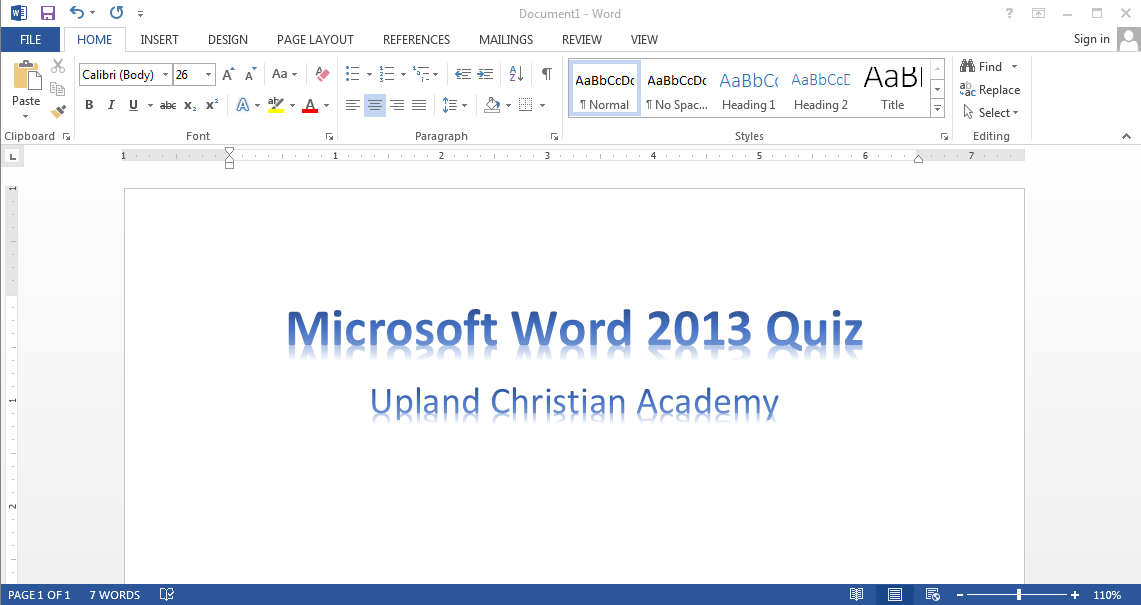The image size is (1141, 605).
Task: Decrease the paragraph indent
Action: pyautogui.click(x=463, y=74)
